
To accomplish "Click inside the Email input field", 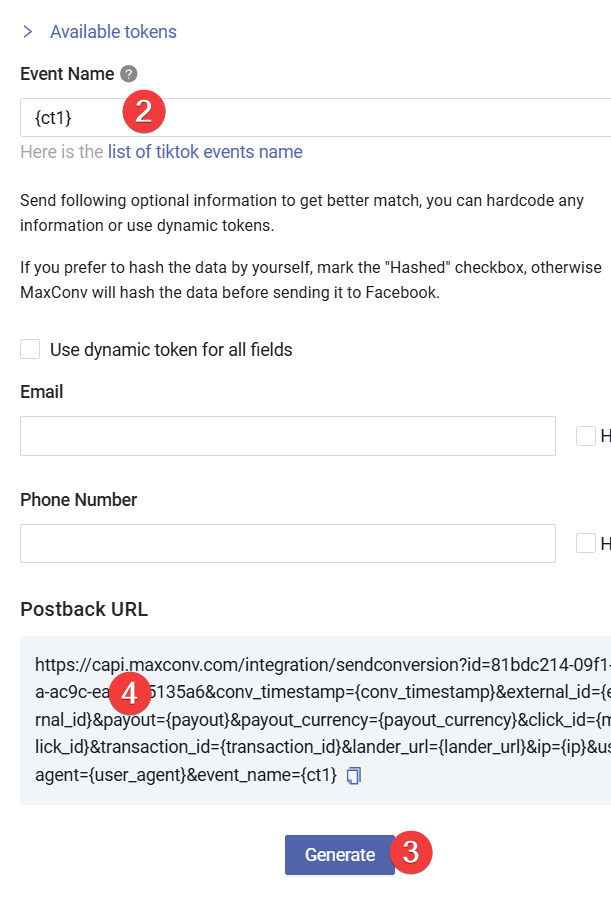I will pyautogui.click(x=287, y=435).
